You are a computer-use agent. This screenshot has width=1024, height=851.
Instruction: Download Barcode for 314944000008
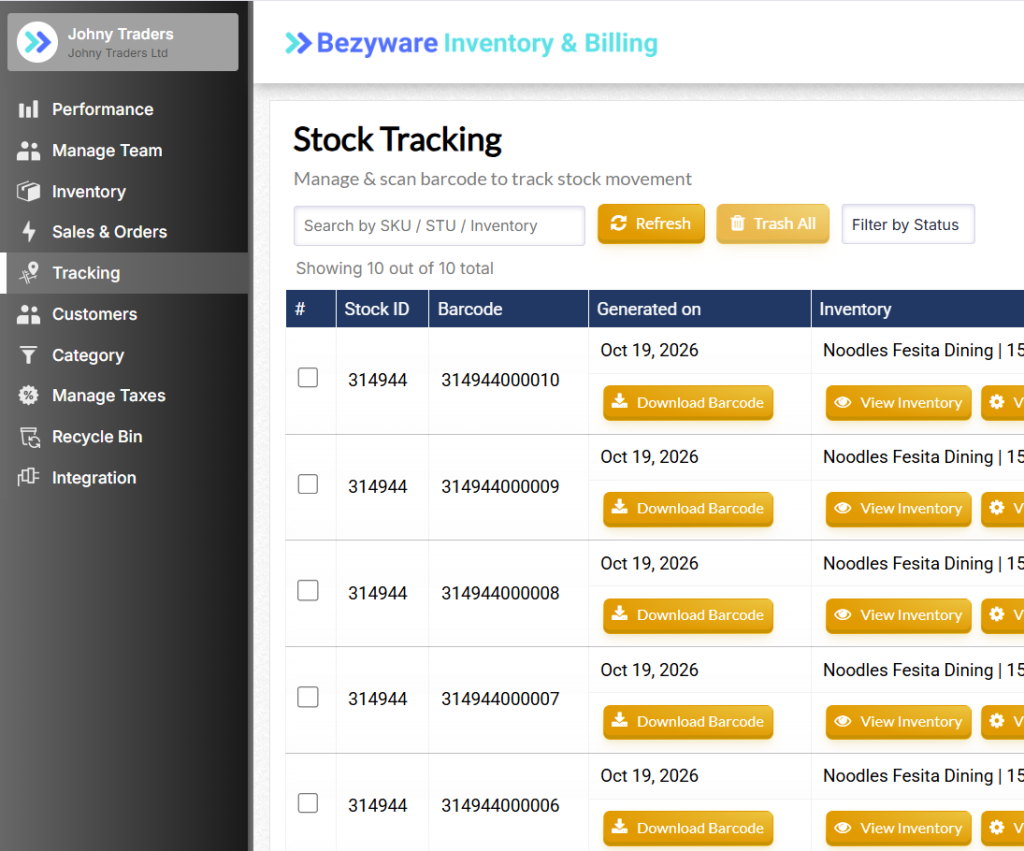[x=688, y=615]
